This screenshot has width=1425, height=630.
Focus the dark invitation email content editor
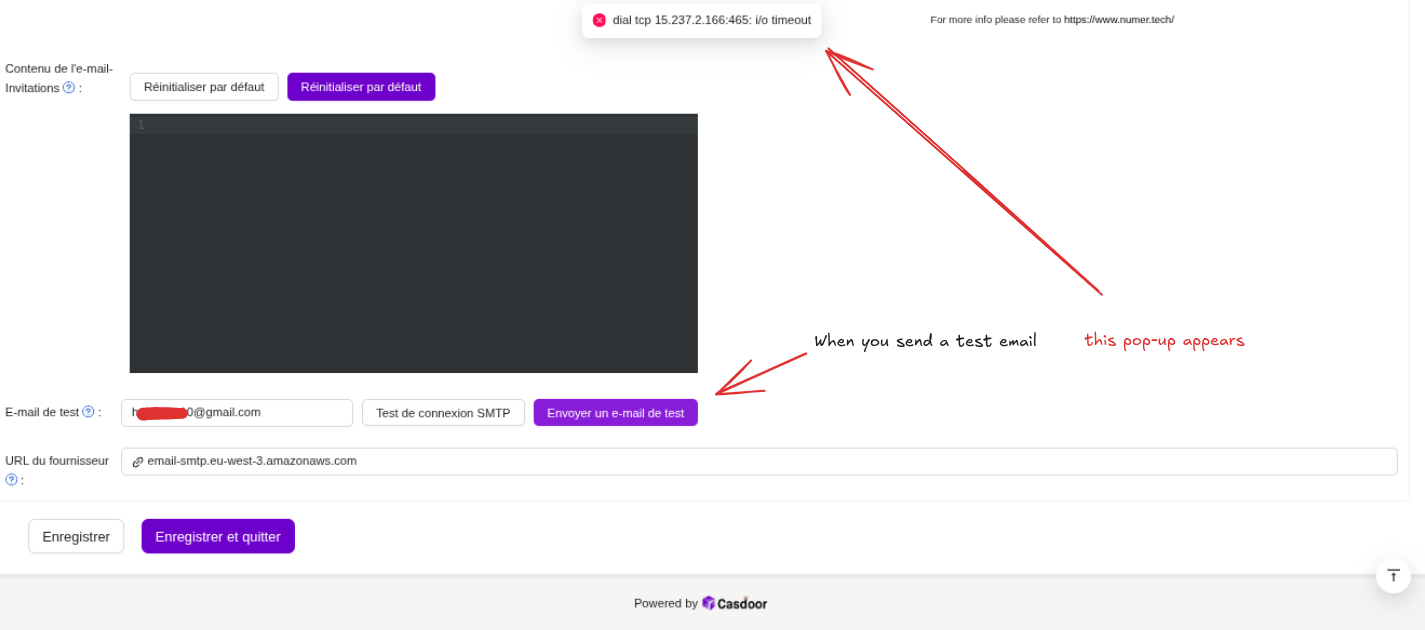pos(414,243)
